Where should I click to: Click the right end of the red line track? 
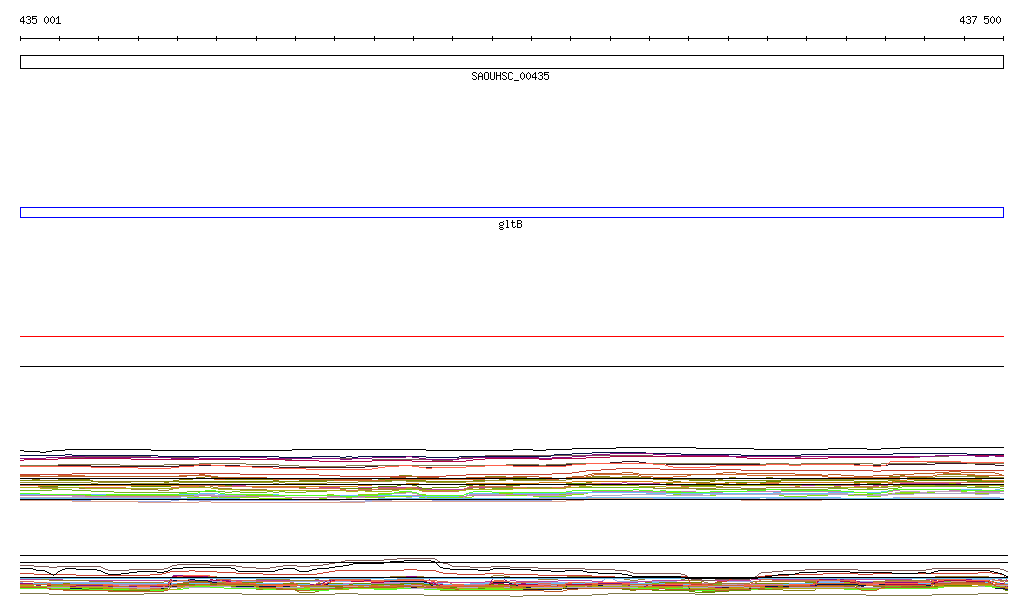click(1000, 337)
